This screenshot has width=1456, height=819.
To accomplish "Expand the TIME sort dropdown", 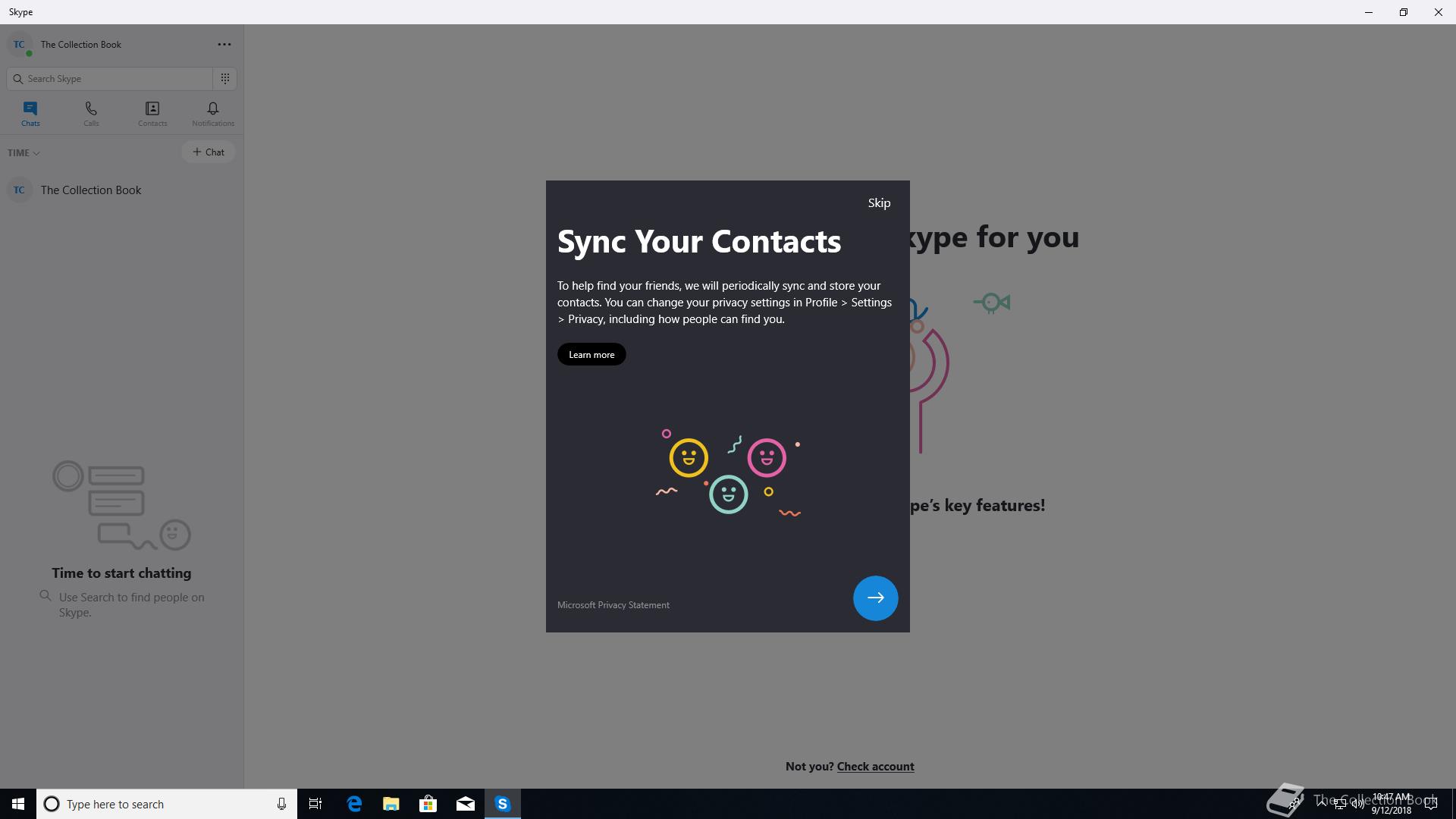I will coord(24,153).
